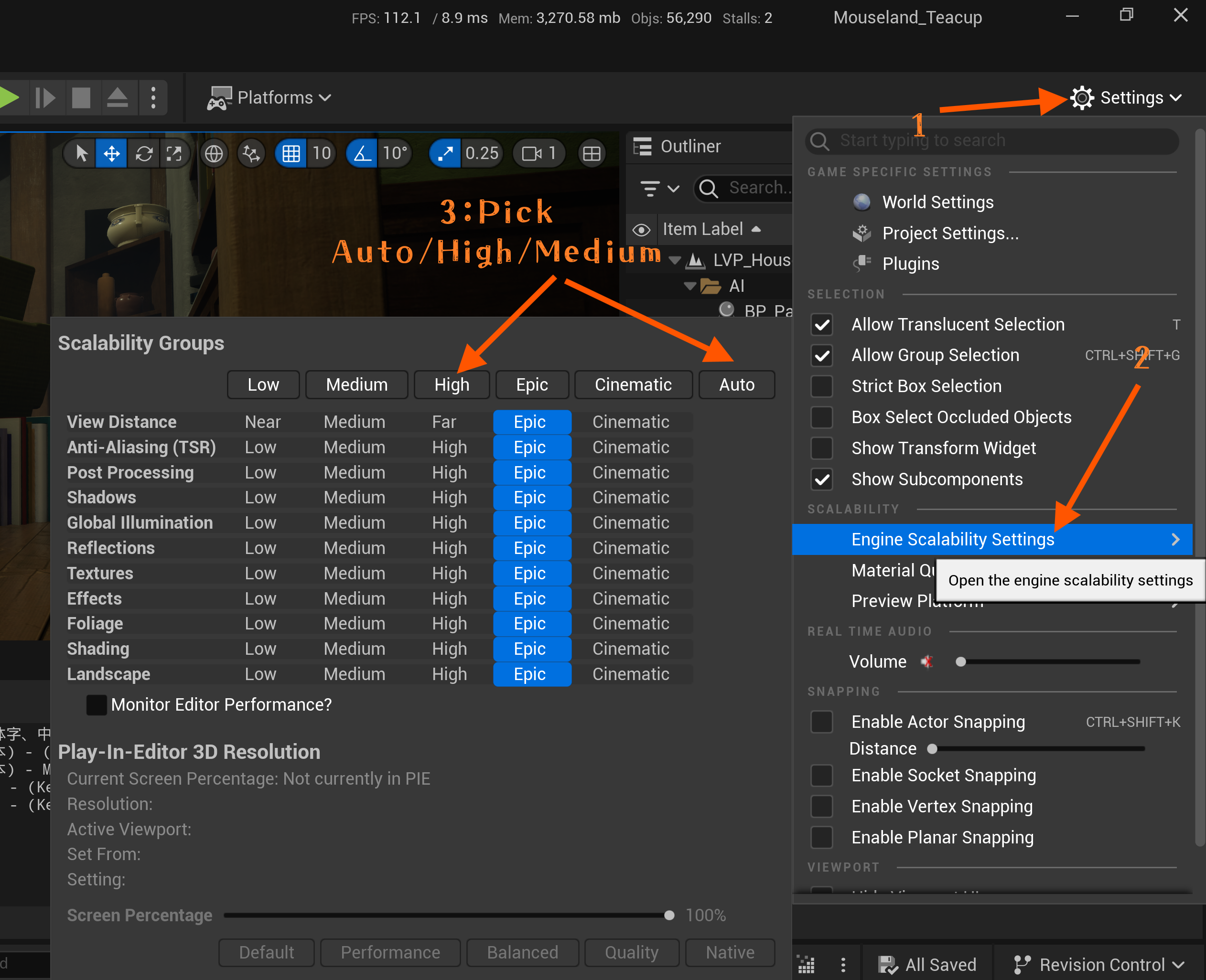
Task: Adjust the Screen Percentage slider
Action: 449,916
